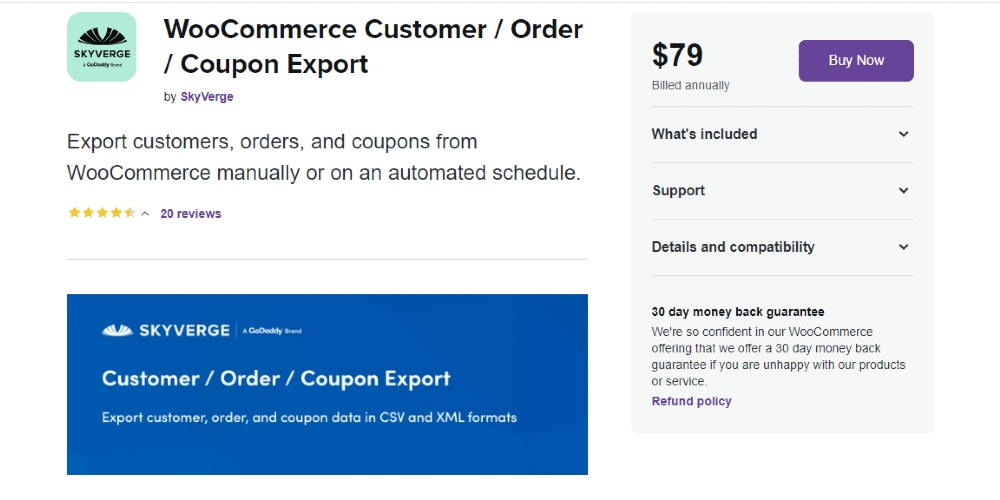Viewport: 1000px width, 500px height.
Task: Click the GoDaddy Brand text in the banner
Action: [272, 331]
